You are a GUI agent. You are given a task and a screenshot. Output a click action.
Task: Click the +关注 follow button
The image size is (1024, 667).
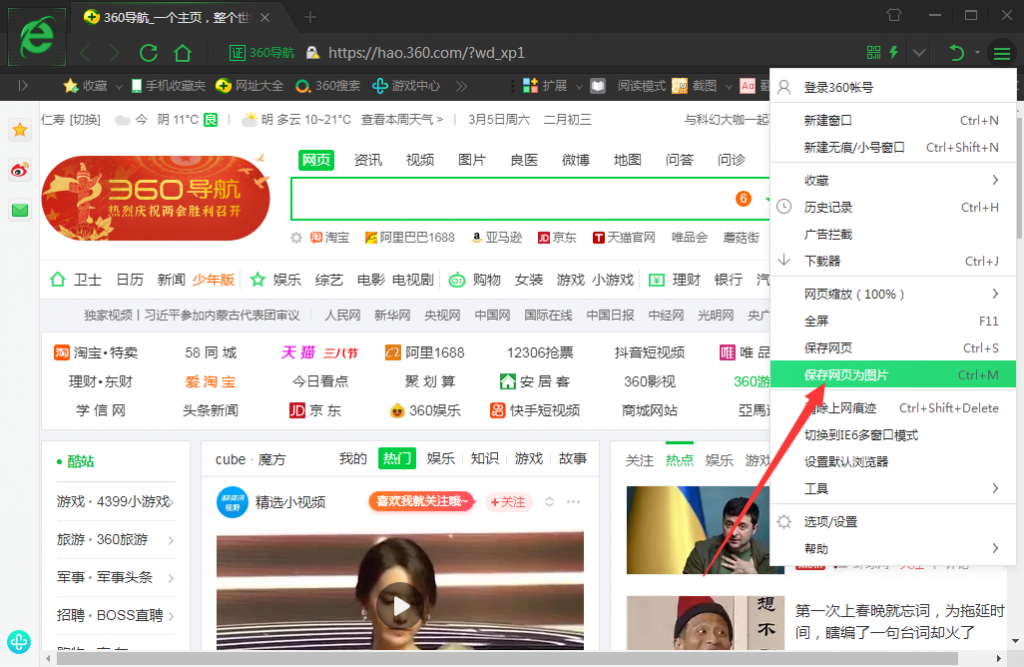(x=508, y=502)
